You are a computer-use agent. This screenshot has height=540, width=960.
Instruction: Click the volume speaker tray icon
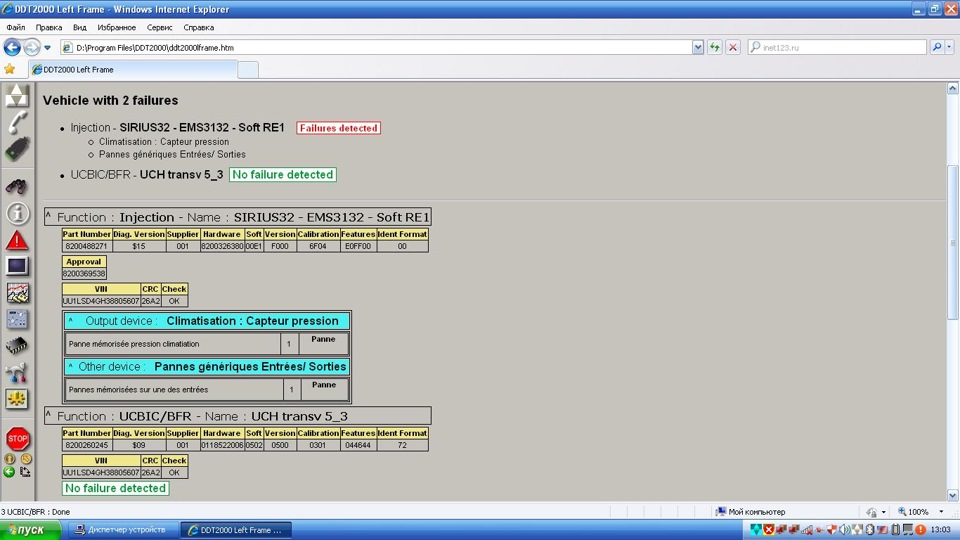tap(845, 530)
